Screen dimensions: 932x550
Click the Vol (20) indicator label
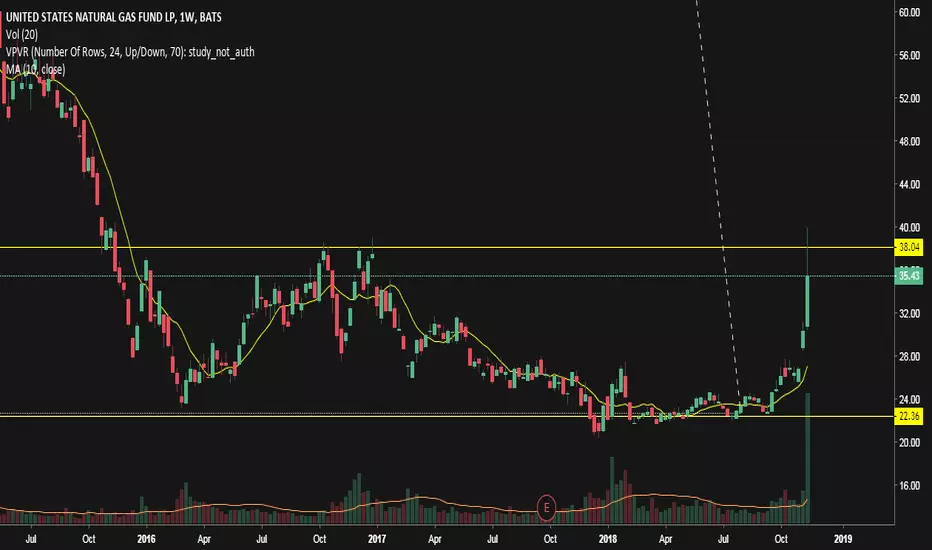22,34
